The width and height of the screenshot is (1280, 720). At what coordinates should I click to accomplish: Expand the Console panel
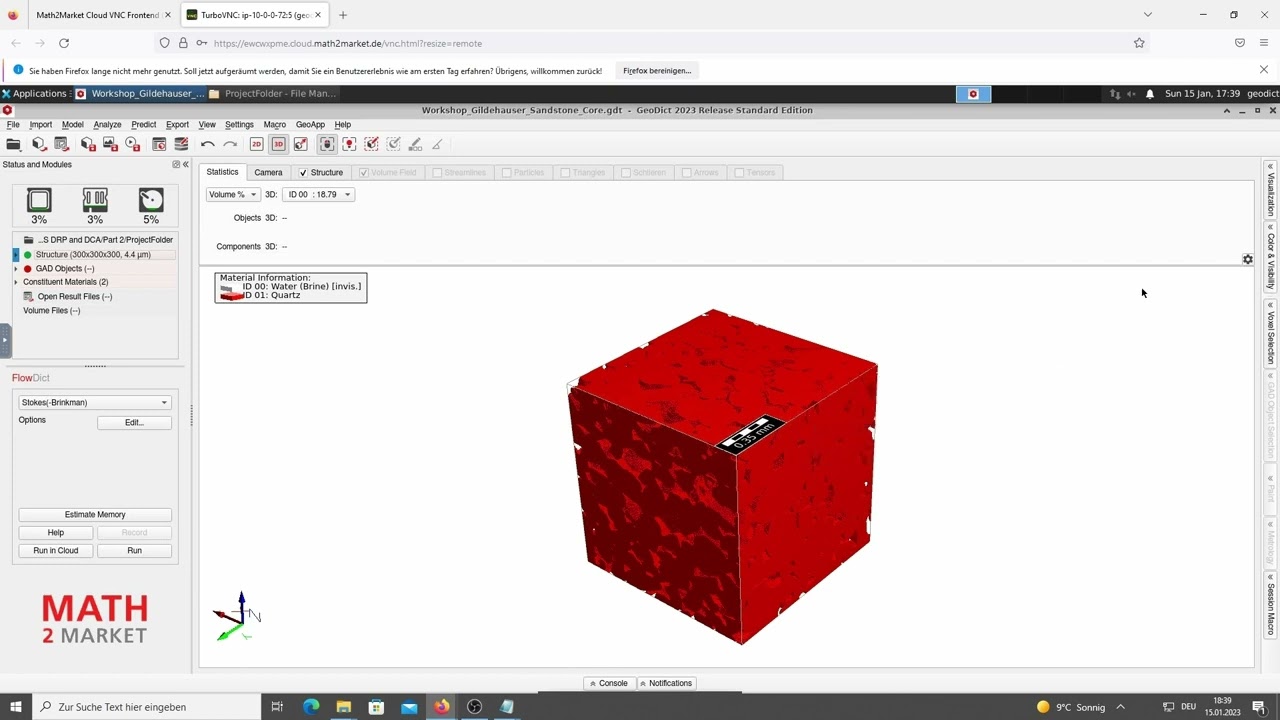(x=609, y=683)
